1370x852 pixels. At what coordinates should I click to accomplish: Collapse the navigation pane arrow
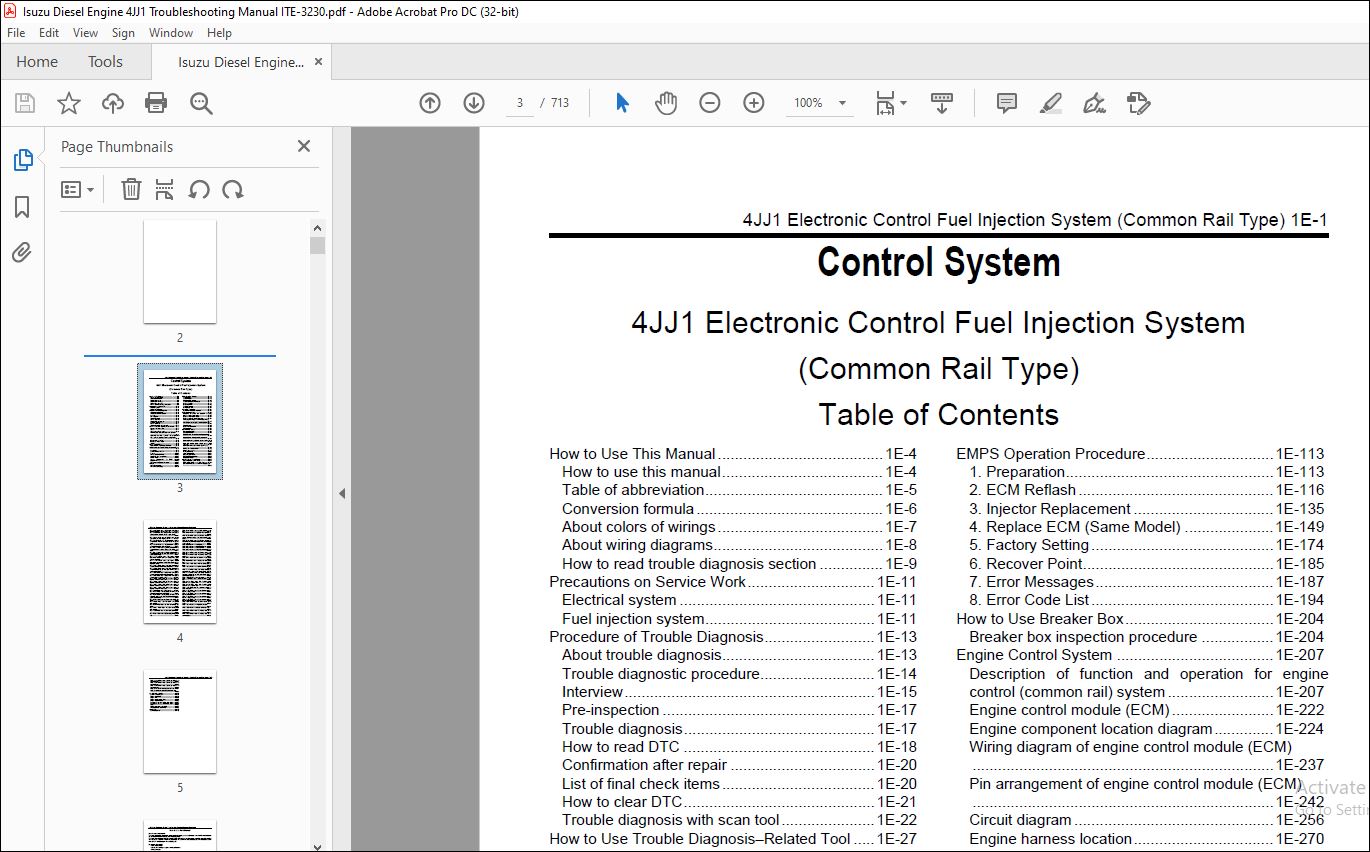pos(341,493)
